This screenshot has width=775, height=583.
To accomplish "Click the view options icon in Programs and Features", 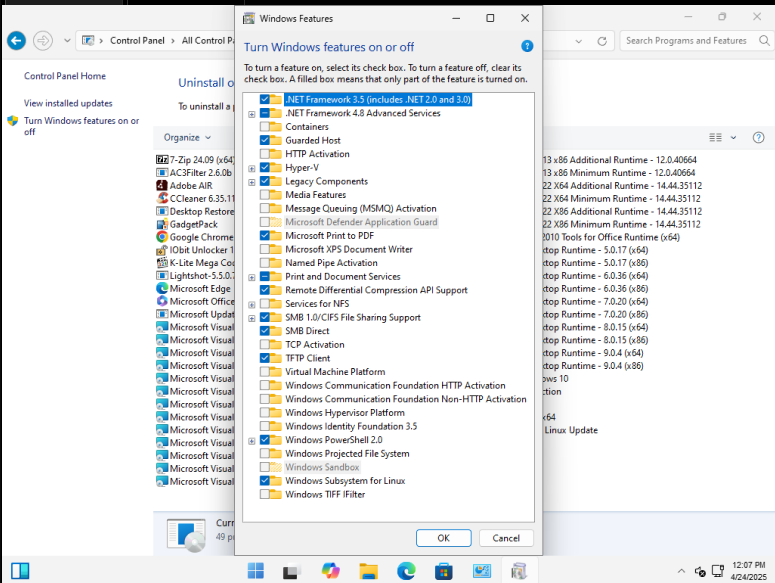I will click(x=715, y=137).
